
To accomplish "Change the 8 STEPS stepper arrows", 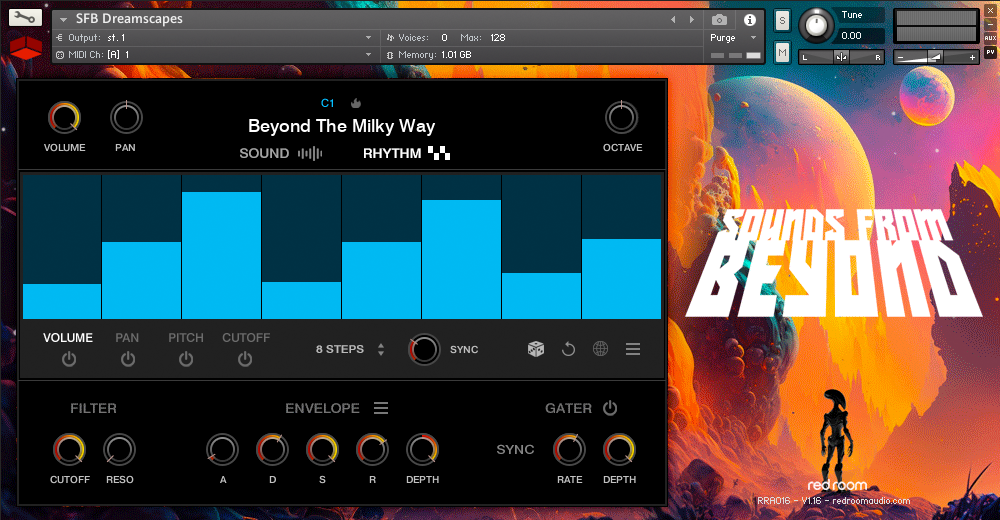I will [x=381, y=349].
